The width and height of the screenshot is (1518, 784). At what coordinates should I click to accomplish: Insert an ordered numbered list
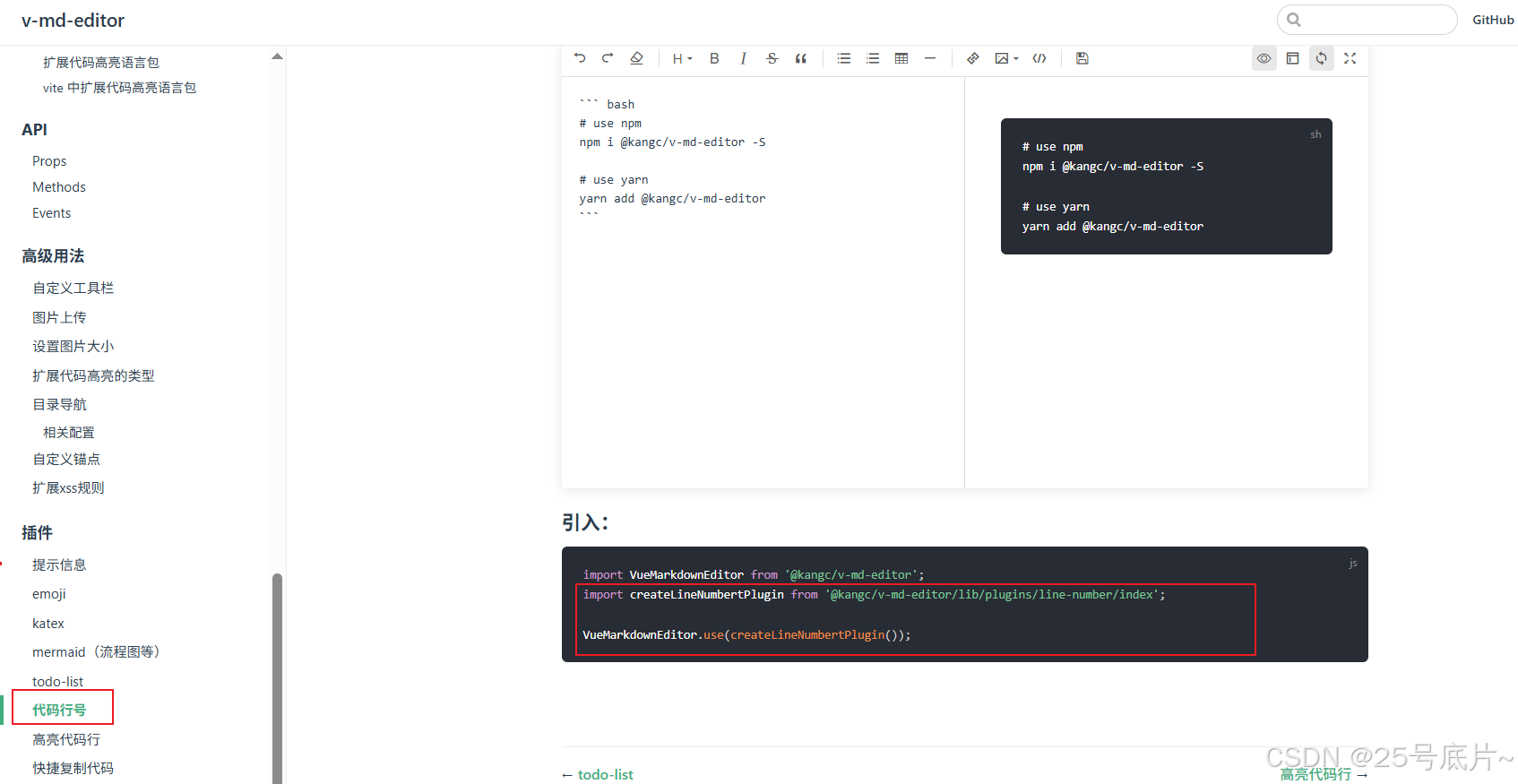click(x=872, y=58)
